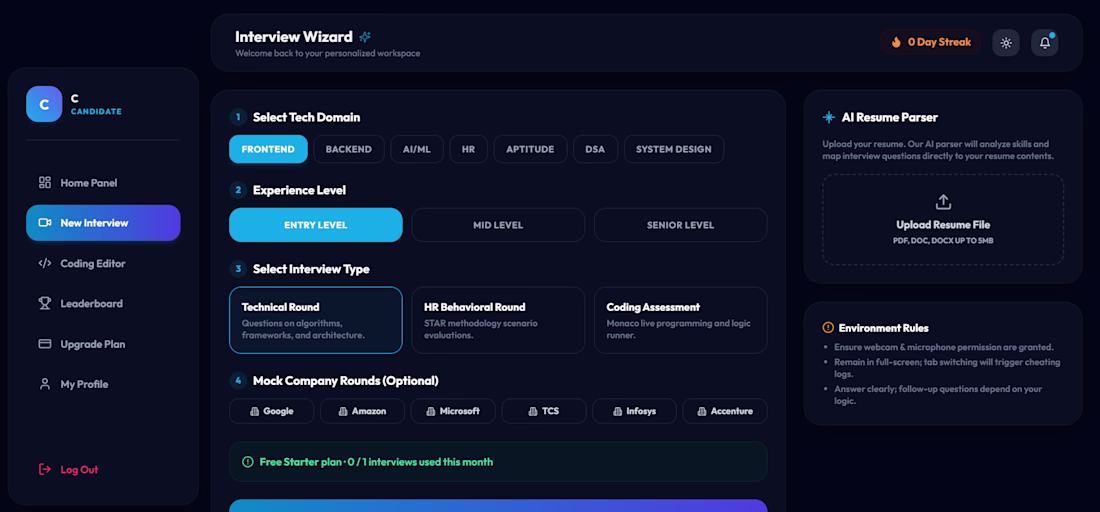
Task: Select the SYSTEM DESIGN domain
Action: pos(673,149)
